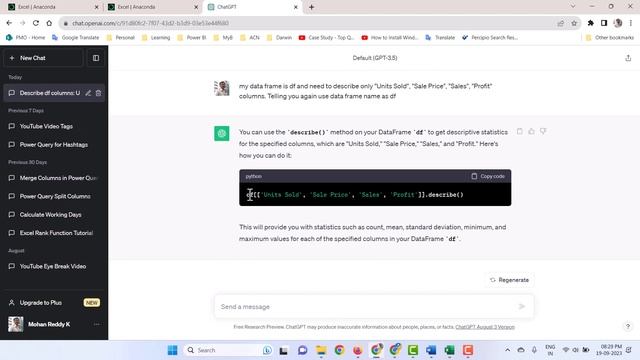Open Case Study - Top Q bookmark

327,38
